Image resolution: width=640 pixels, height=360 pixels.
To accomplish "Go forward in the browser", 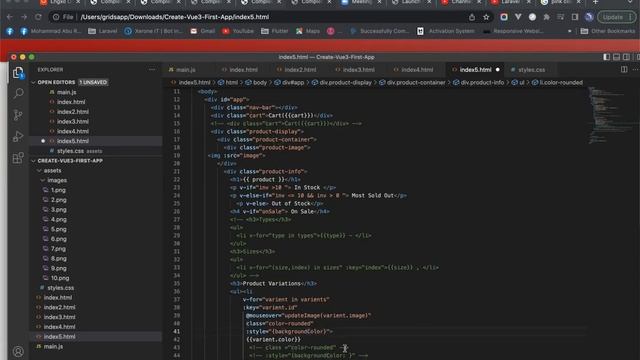I will click(24, 17).
